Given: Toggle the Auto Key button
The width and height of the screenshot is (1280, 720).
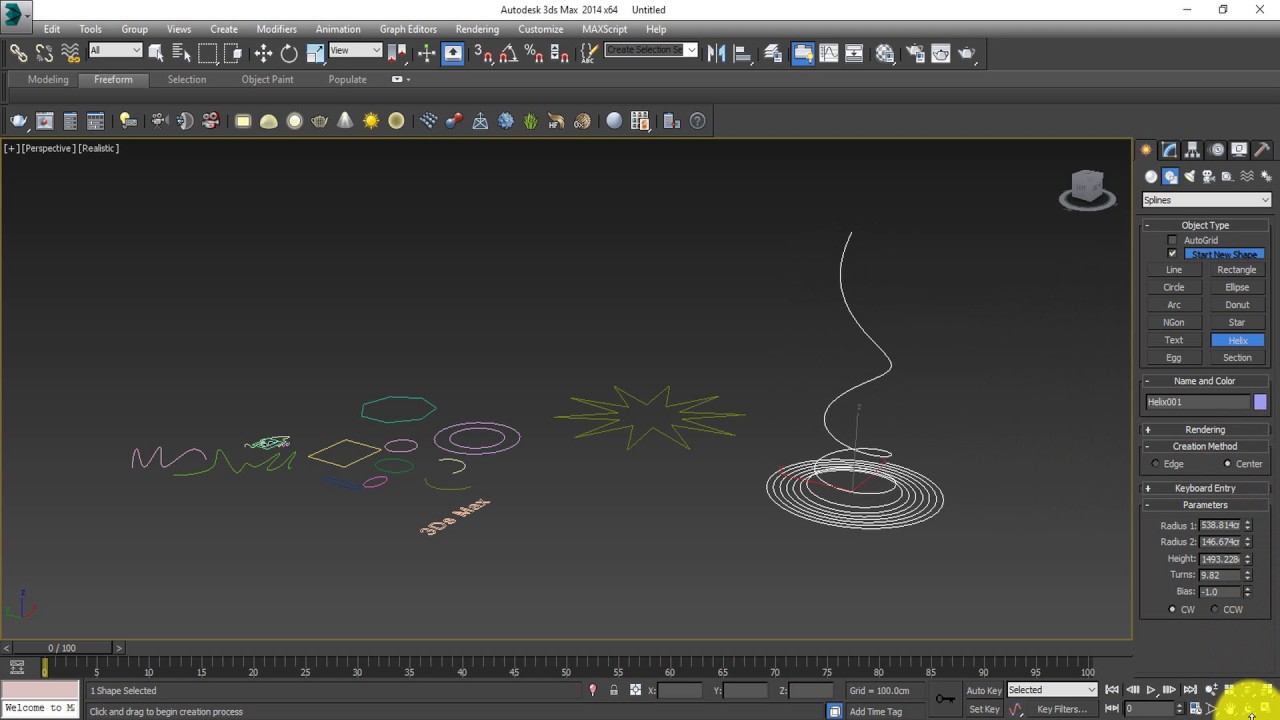Looking at the screenshot, I should tap(983, 690).
